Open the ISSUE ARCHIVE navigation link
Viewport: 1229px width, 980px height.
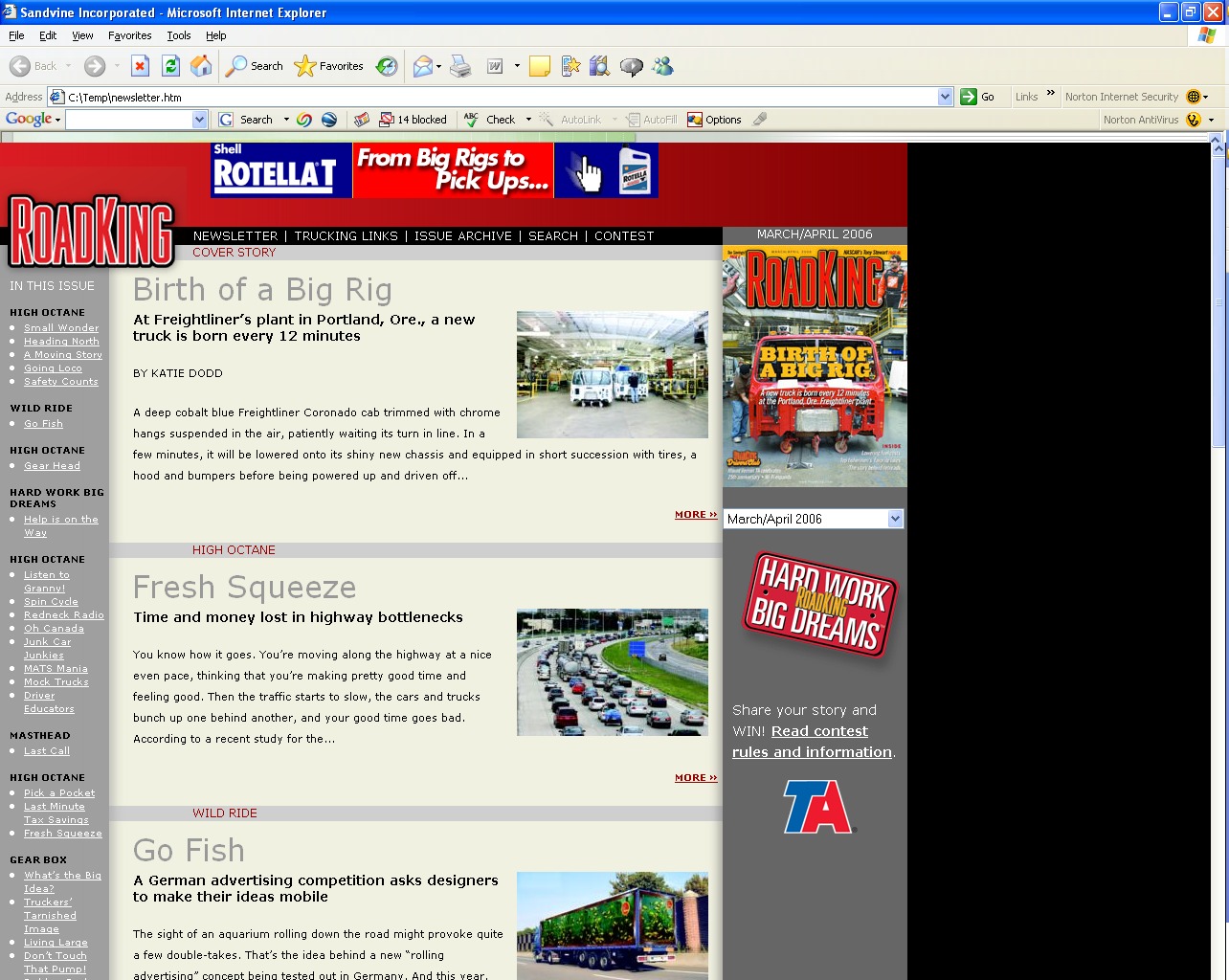[x=462, y=235]
